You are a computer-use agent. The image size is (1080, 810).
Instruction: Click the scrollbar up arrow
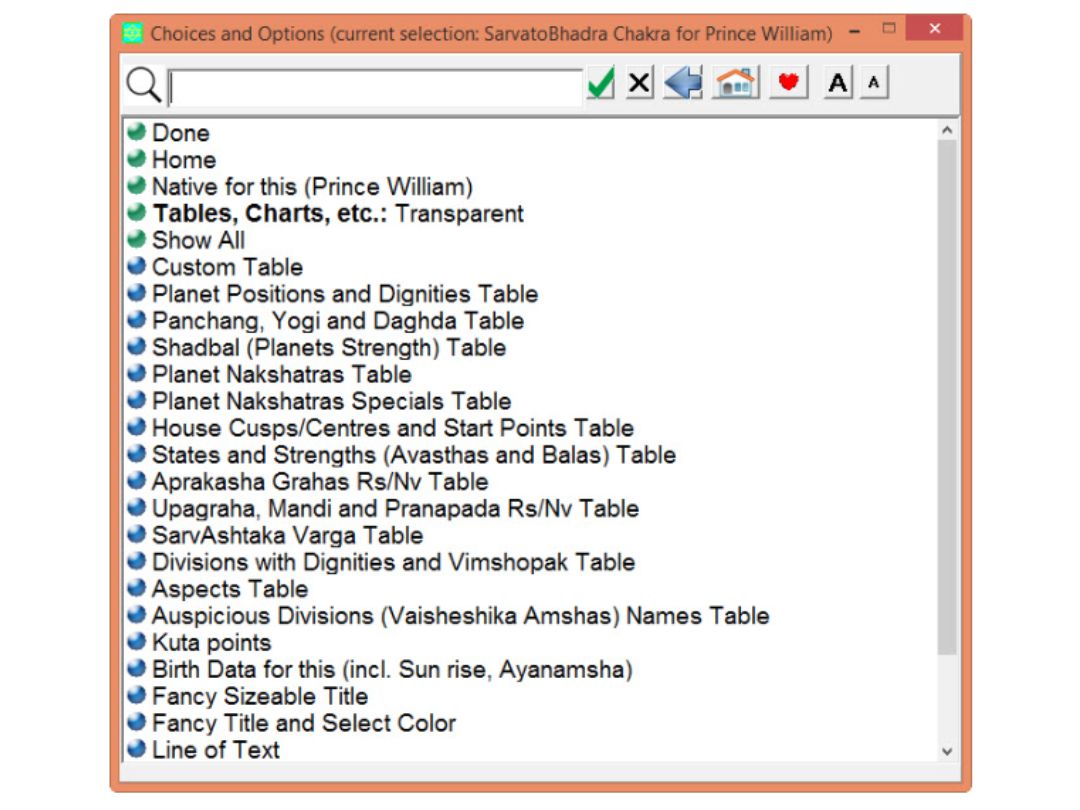(947, 130)
